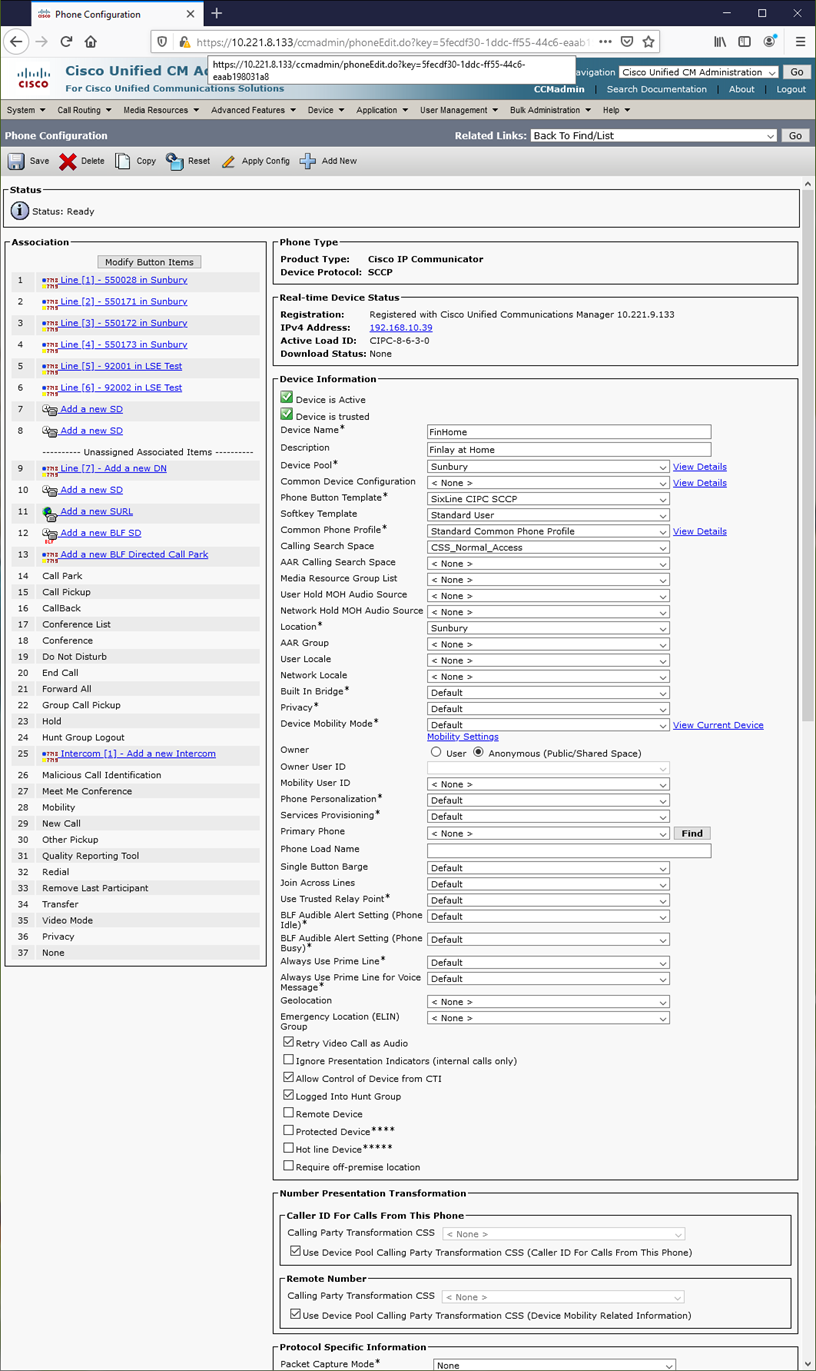
Task: Expand the Related Links dropdown
Action: coord(654,136)
